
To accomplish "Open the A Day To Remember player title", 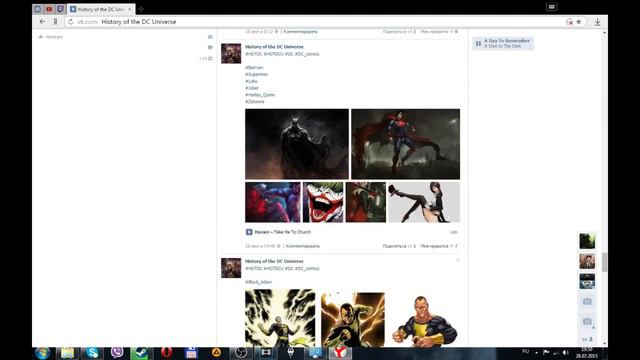I will 507,41.
